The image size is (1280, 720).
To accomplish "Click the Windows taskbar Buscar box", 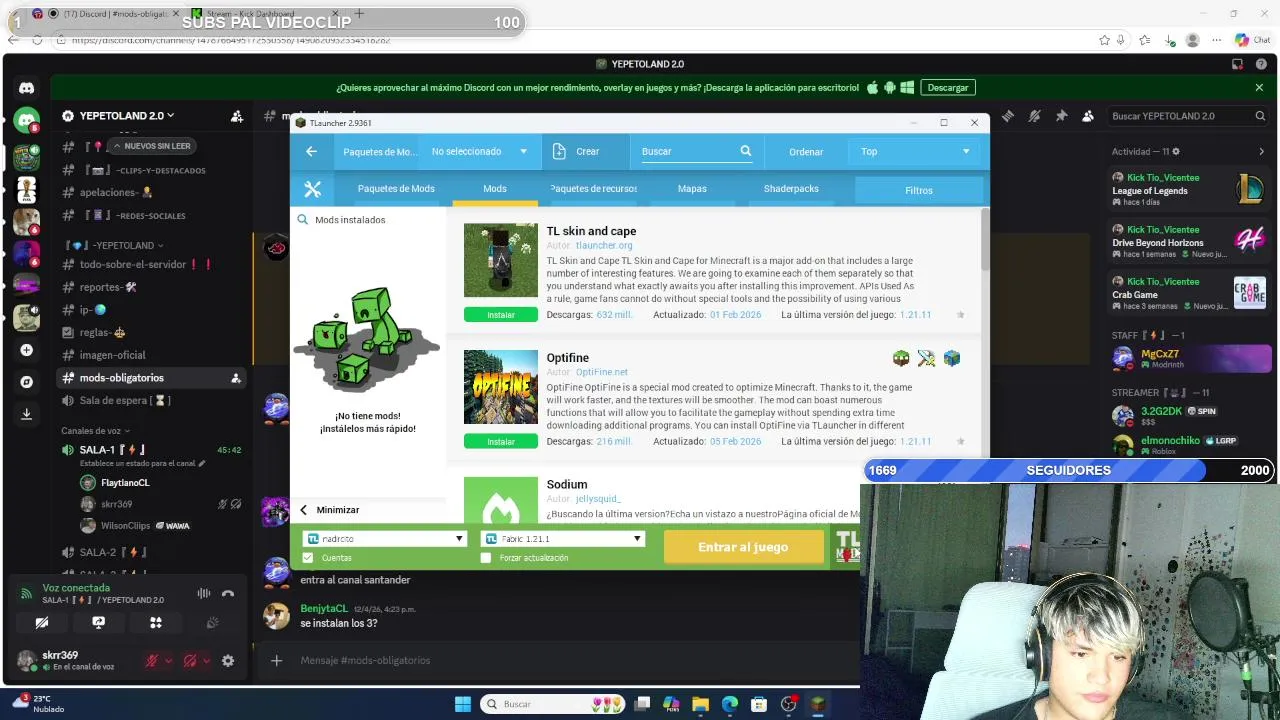I will coord(553,704).
